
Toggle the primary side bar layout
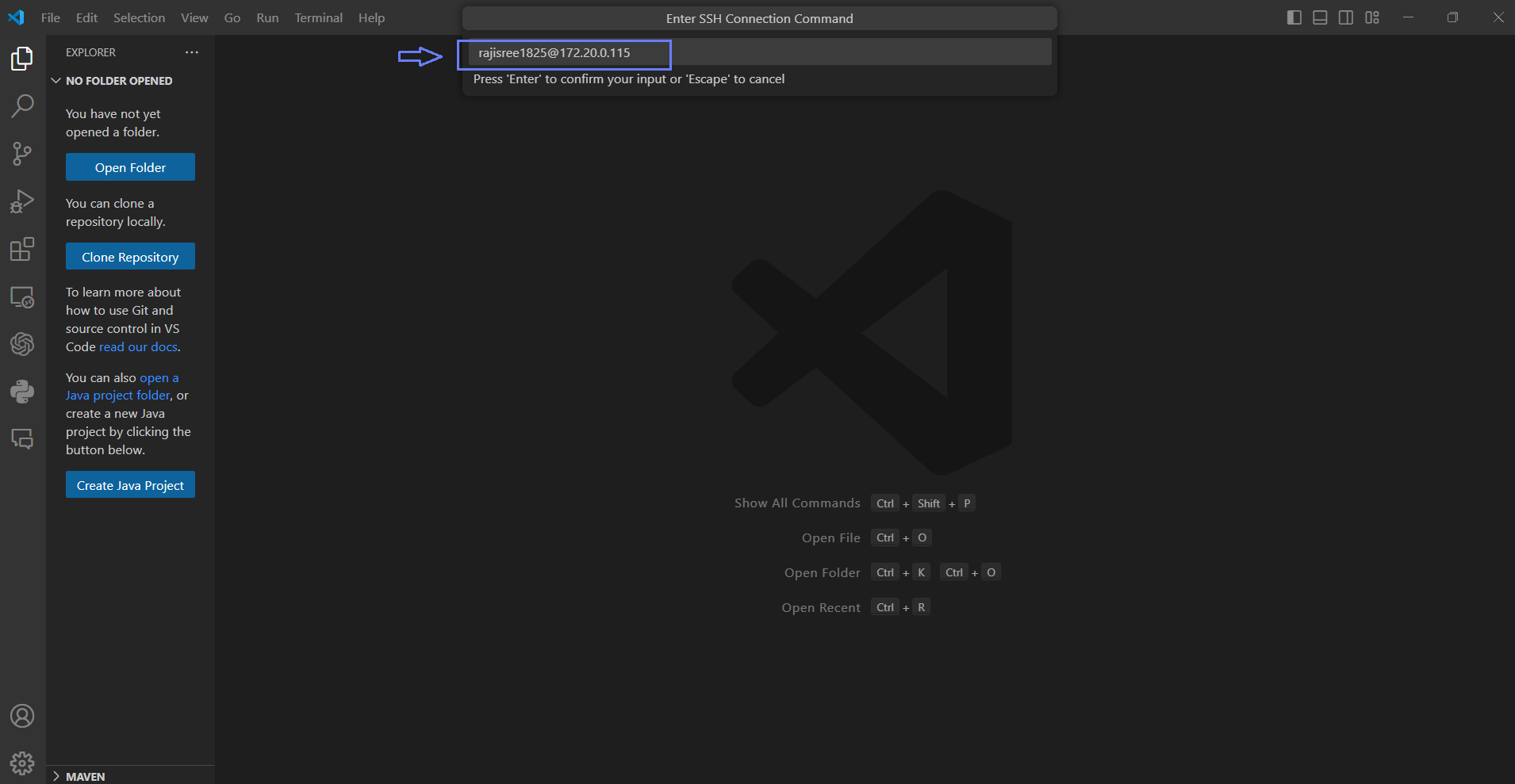point(1294,17)
